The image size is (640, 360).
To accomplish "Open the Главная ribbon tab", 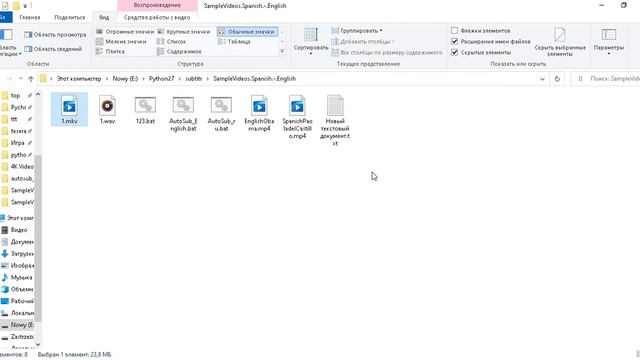I will pos(30,18).
